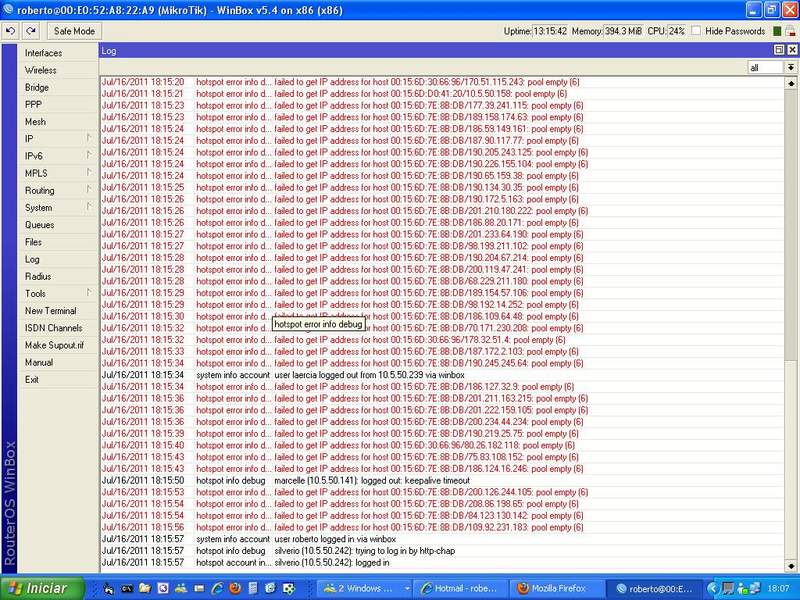Viewport: 800px width, 600px height.
Task: Open the Mesh menu item
Action: [57, 122]
